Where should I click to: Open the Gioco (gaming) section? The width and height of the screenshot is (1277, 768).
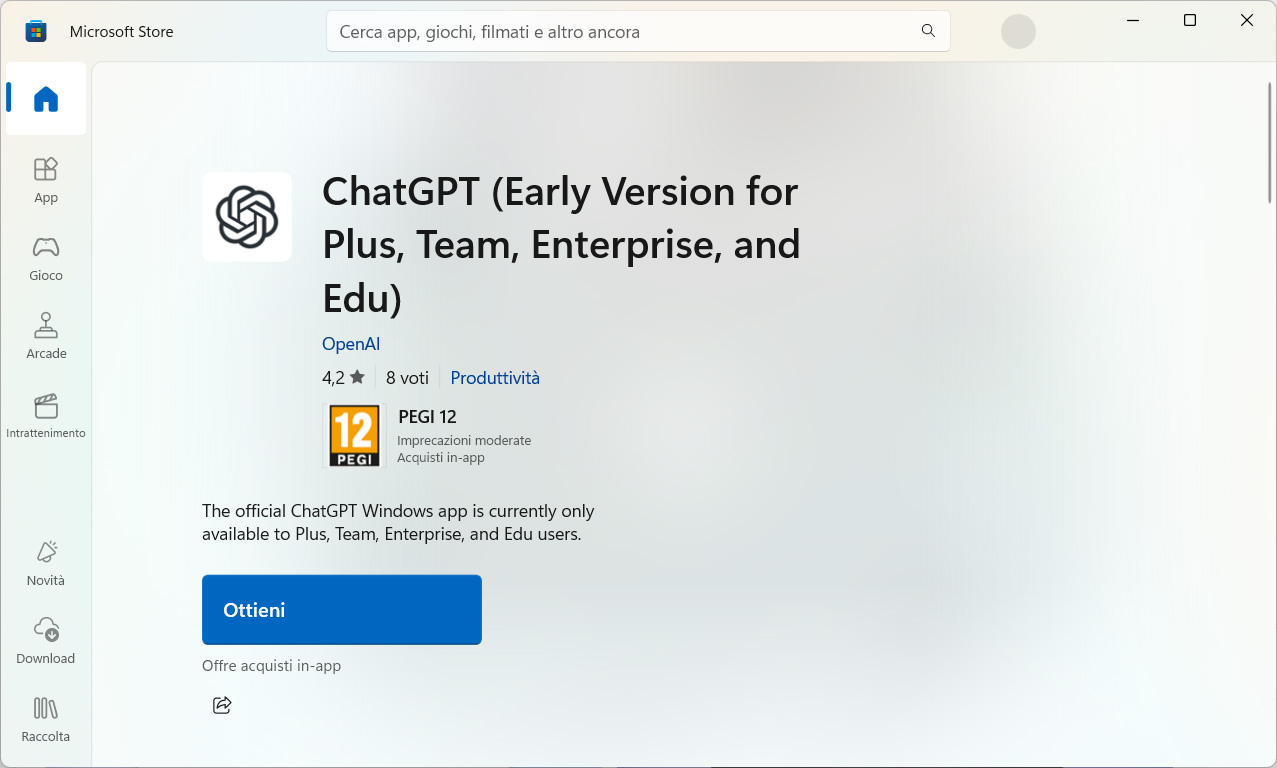tap(46, 258)
